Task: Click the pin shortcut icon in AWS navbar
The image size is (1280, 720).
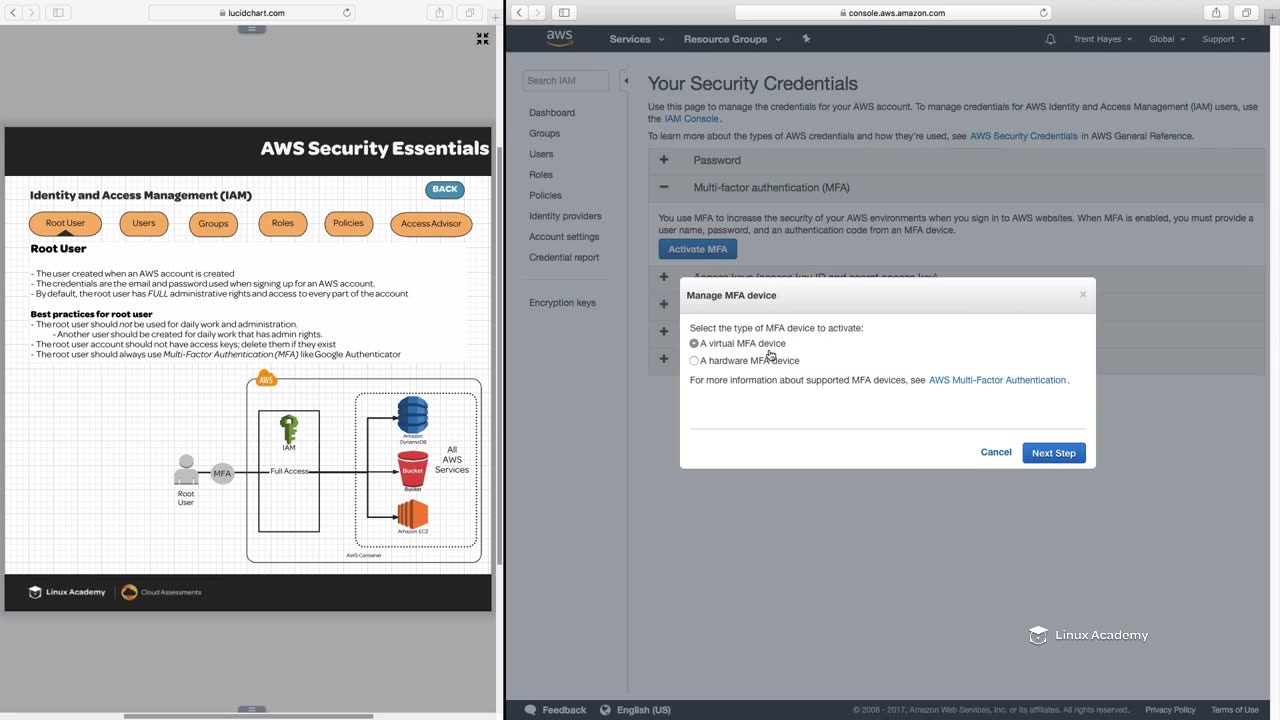Action: click(806, 39)
